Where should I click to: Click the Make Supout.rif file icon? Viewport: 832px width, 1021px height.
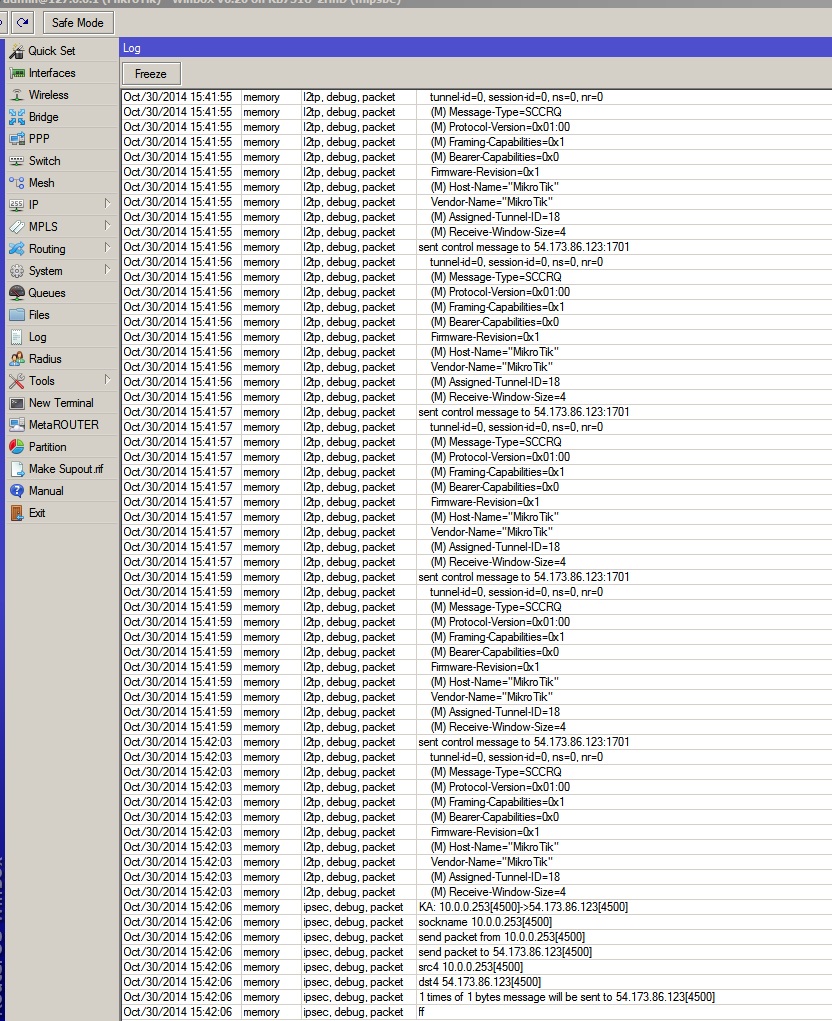click(x=17, y=469)
